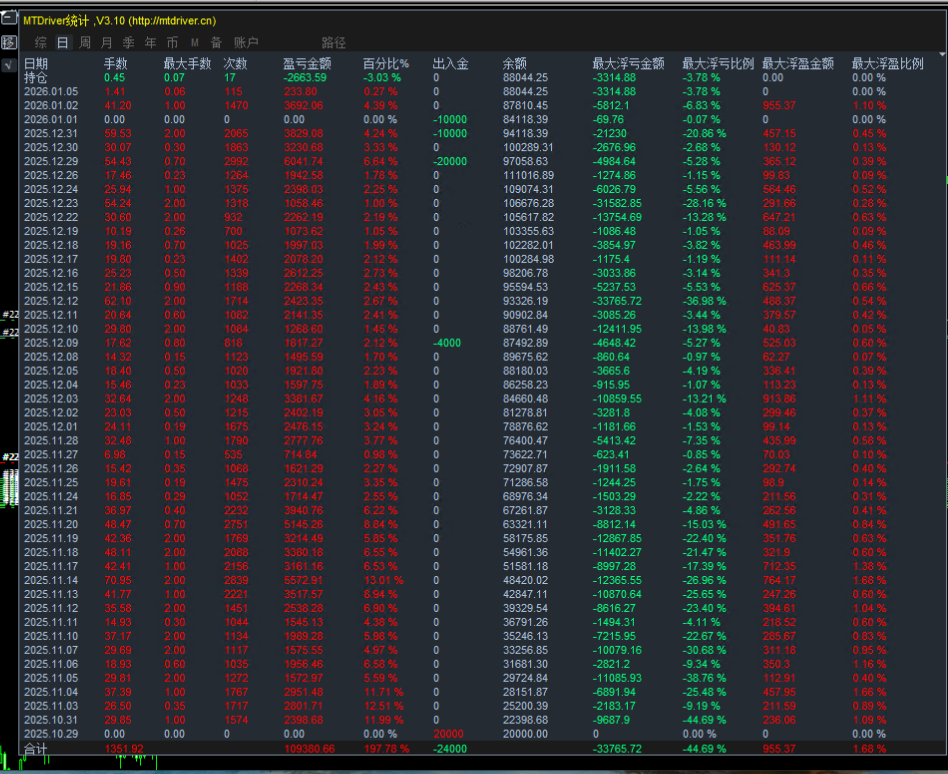Select the 日 daily statistics tab
948x774 pixels.
click(x=62, y=43)
